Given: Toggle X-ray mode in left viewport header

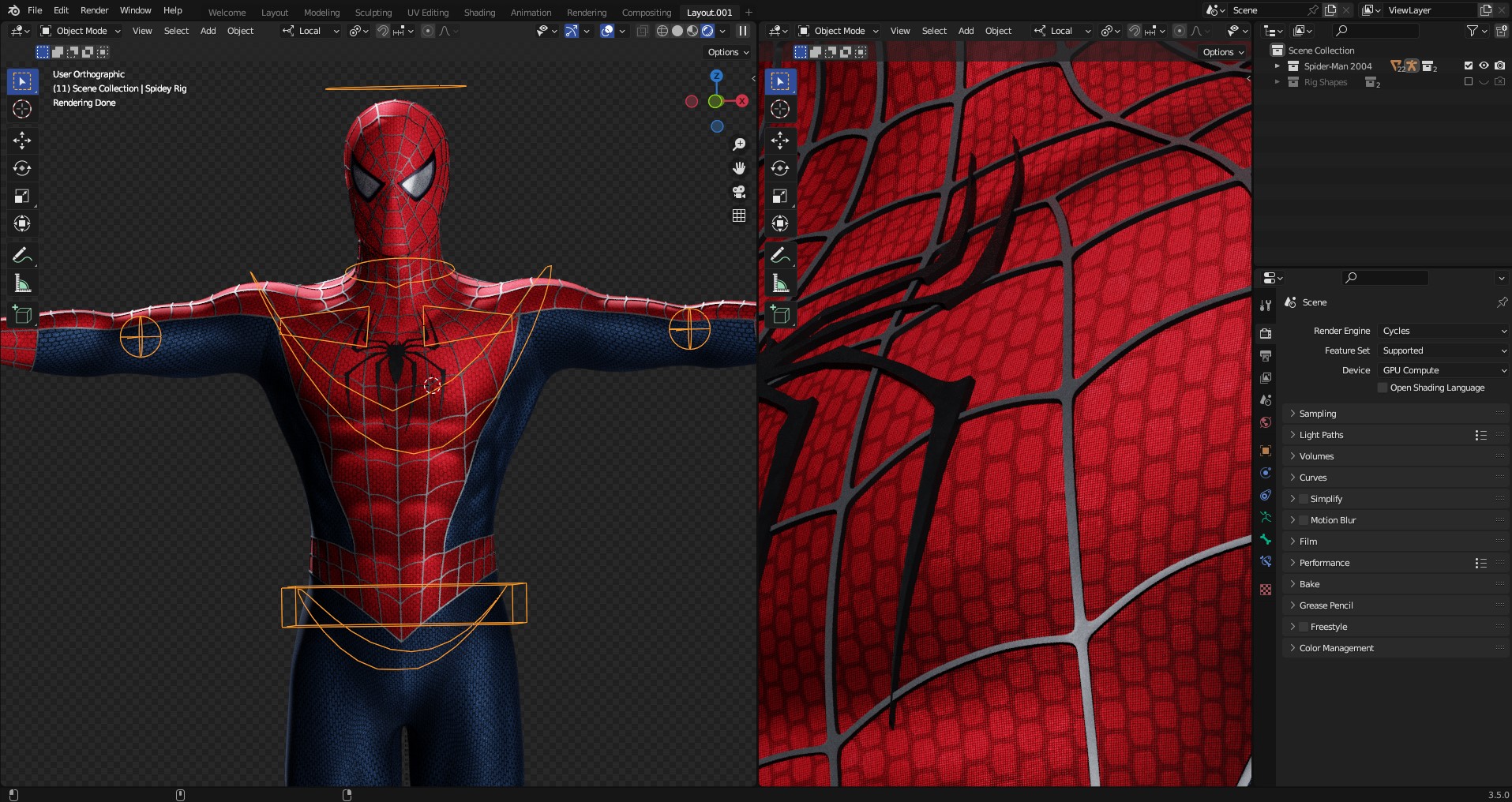Looking at the screenshot, I should tap(642, 31).
